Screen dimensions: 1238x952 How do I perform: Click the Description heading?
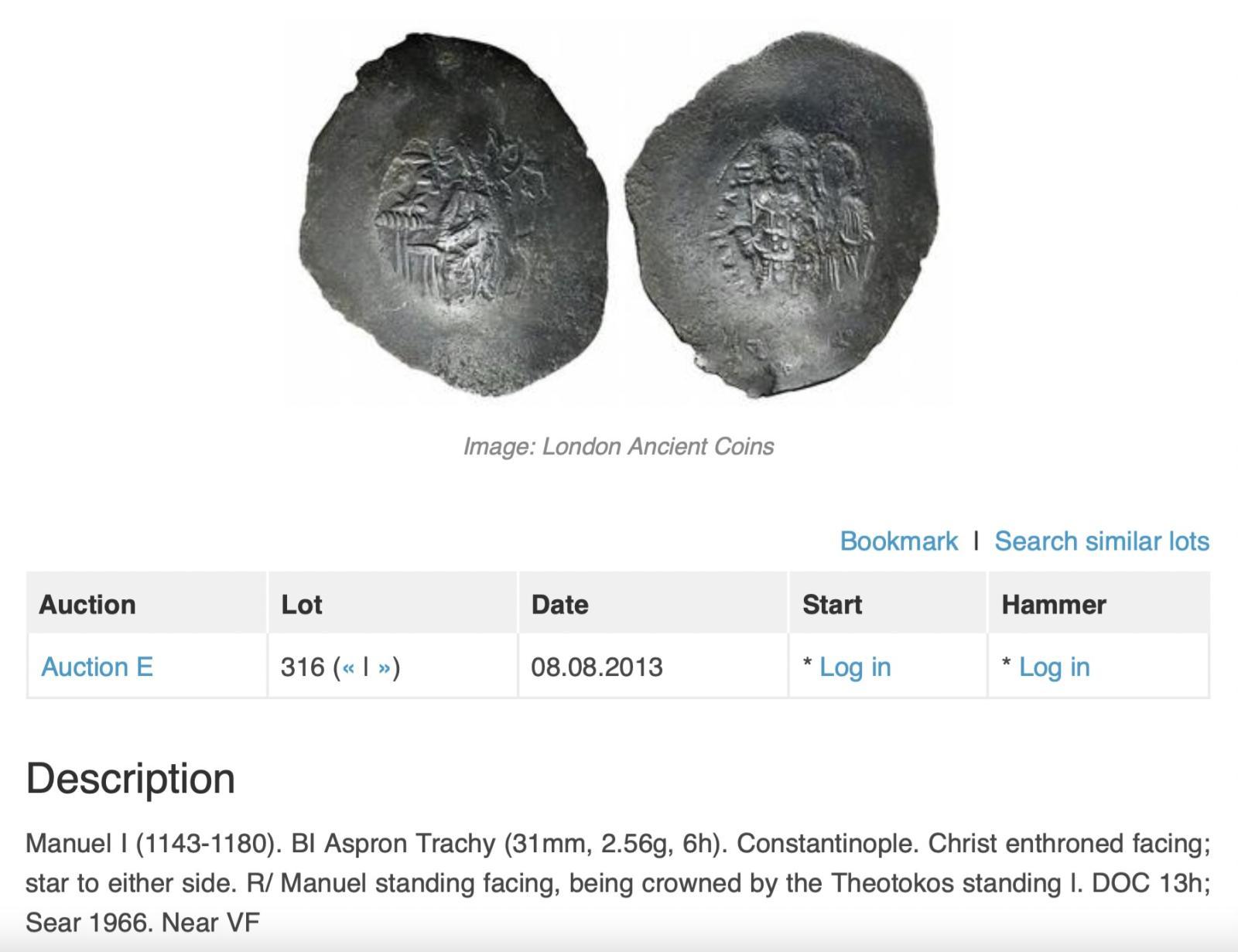click(131, 778)
